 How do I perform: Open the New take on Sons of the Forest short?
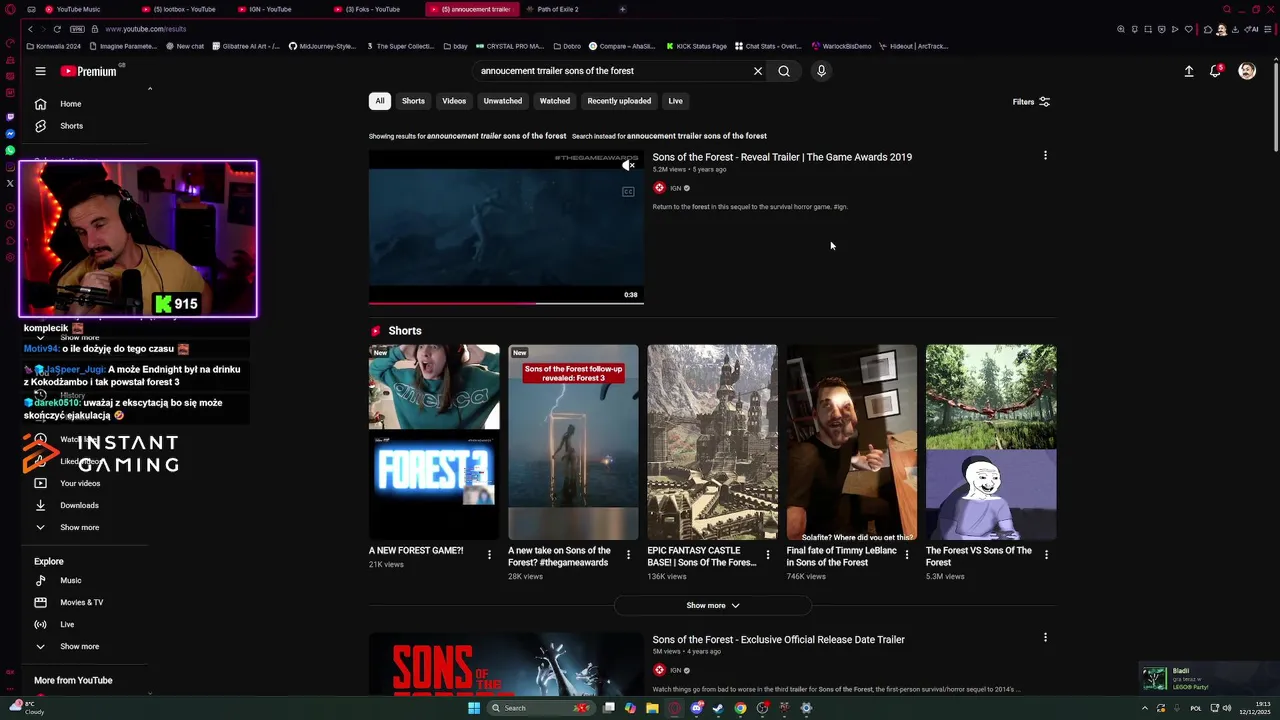573,442
